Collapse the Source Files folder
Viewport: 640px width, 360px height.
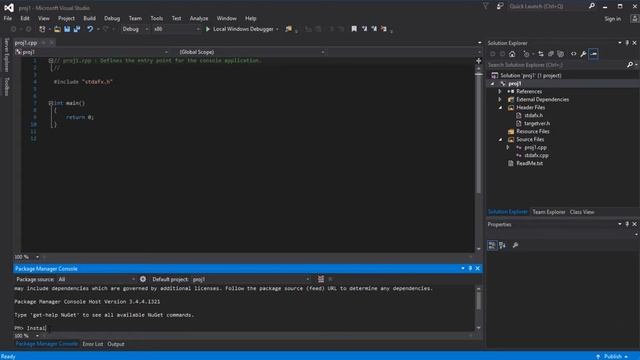500,140
